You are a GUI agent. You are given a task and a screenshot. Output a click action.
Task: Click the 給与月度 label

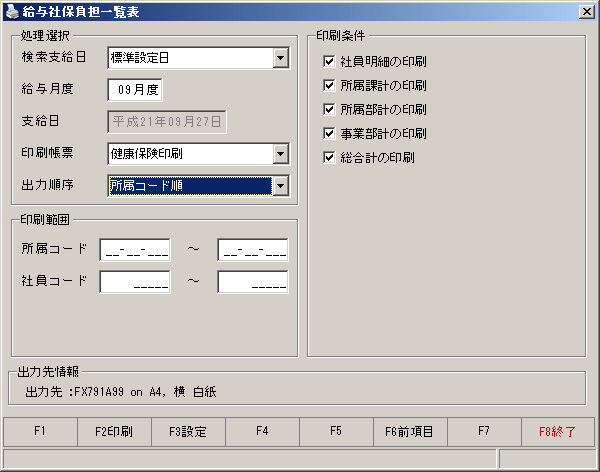pos(47,89)
